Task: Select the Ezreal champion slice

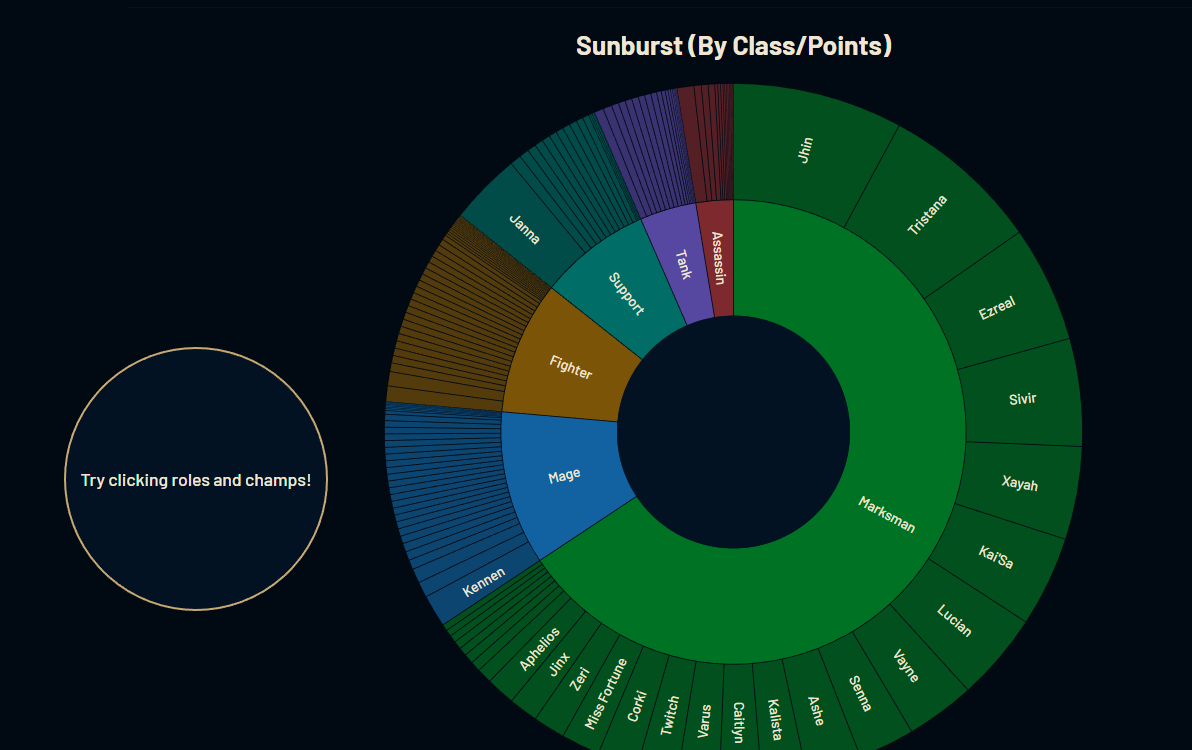Action: 996,308
